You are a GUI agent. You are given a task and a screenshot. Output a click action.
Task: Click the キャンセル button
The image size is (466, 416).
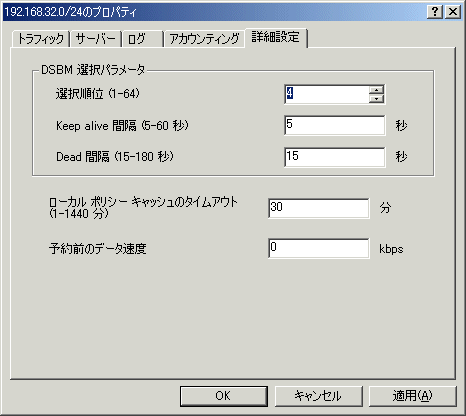[x=318, y=396]
